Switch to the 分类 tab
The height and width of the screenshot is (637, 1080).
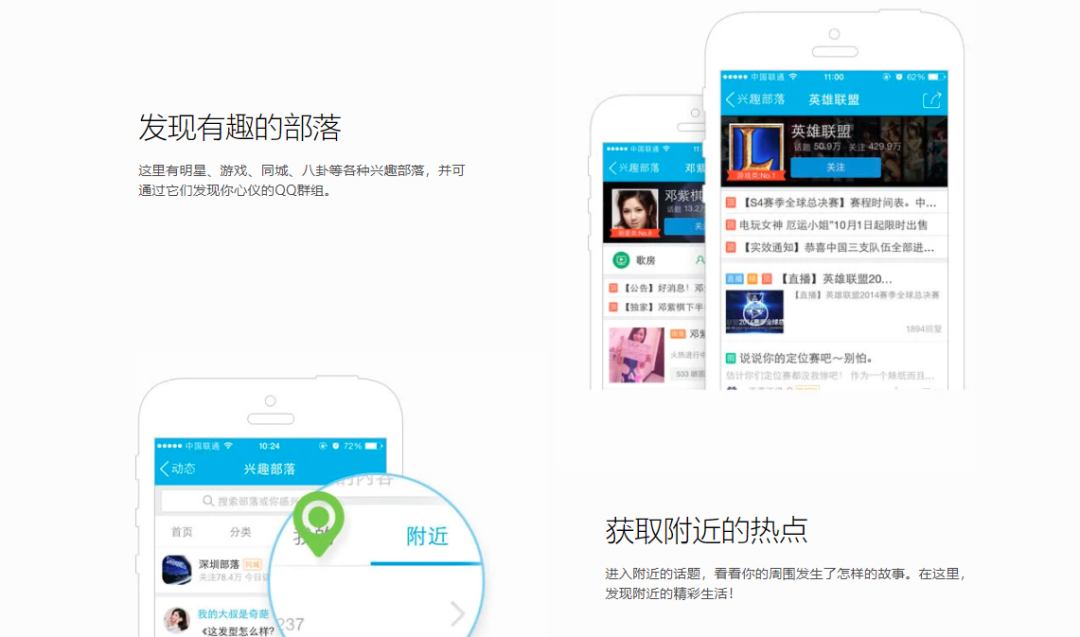point(240,532)
